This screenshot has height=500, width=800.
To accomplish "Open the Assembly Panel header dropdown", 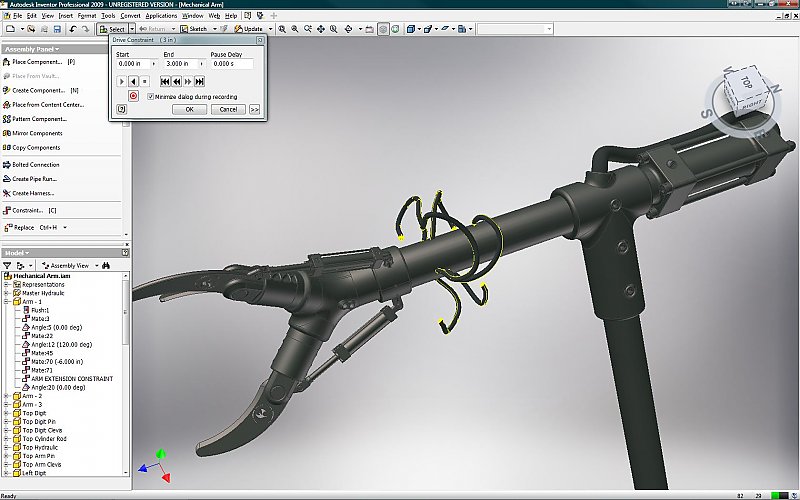I will pos(57,49).
